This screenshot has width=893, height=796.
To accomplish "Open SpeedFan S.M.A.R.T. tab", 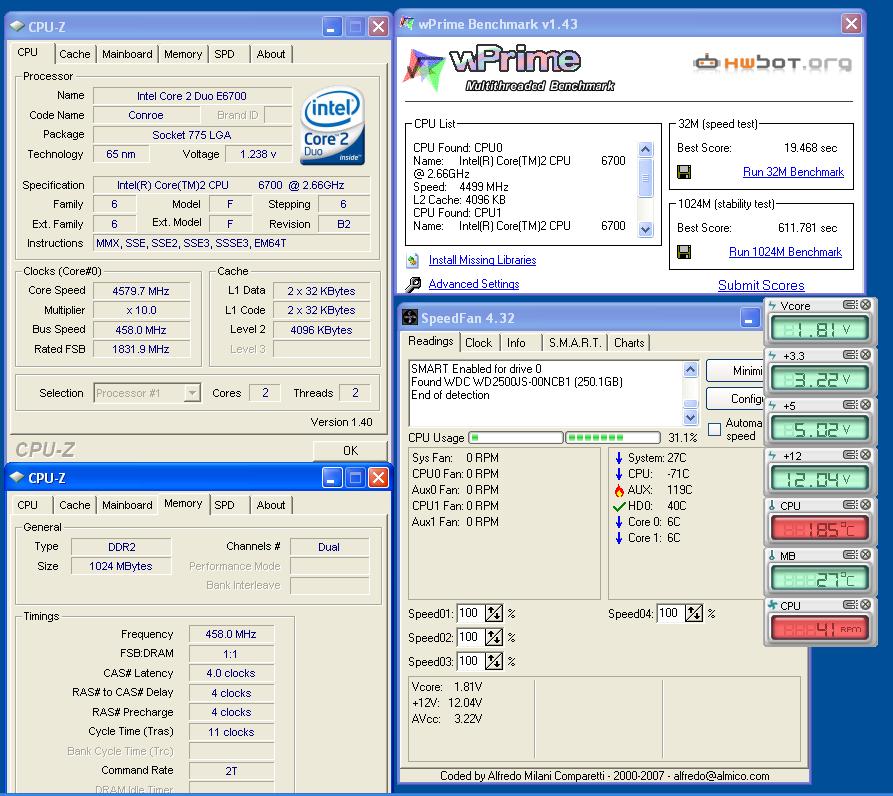I will click(x=575, y=343).
